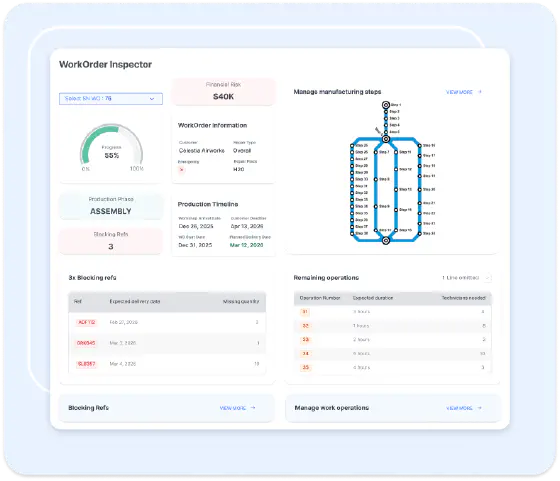Screen dimensions: 560x481
Task: Select the Step 1 node at diagram top
Action: pos(386,105)
